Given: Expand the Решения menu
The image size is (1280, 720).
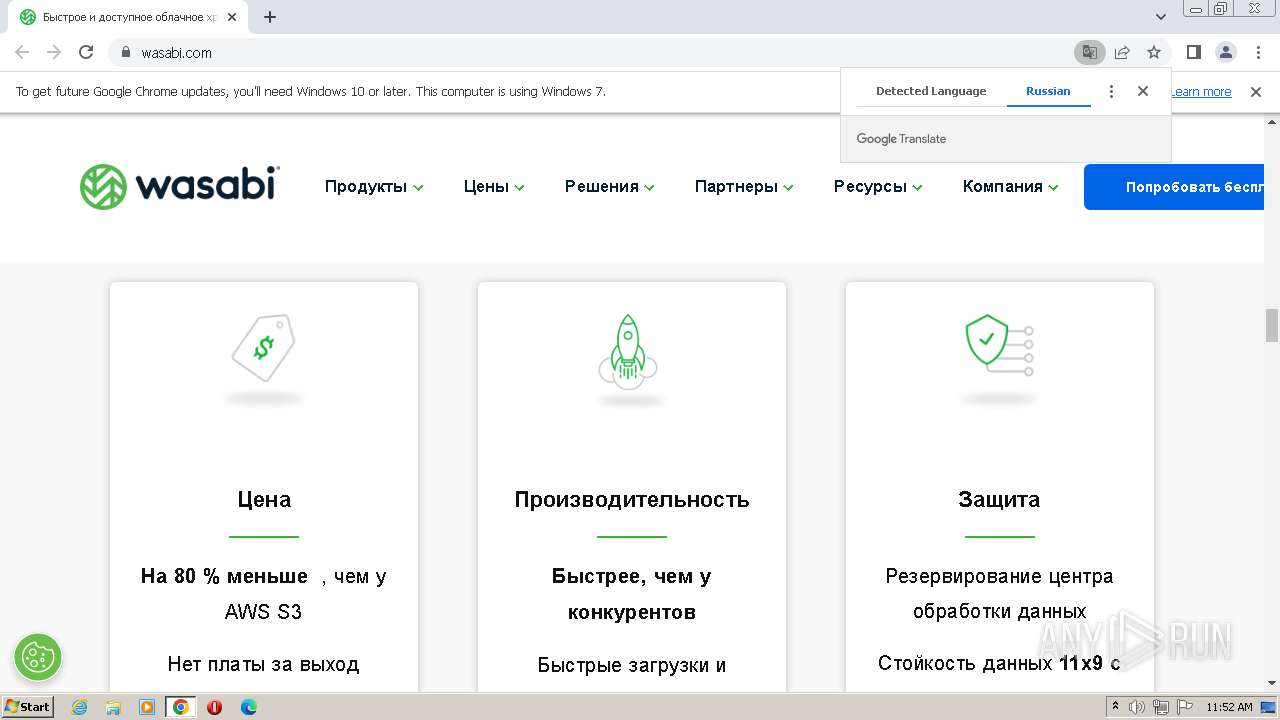Looking at the screenshot, I should [x=610, y=187].
